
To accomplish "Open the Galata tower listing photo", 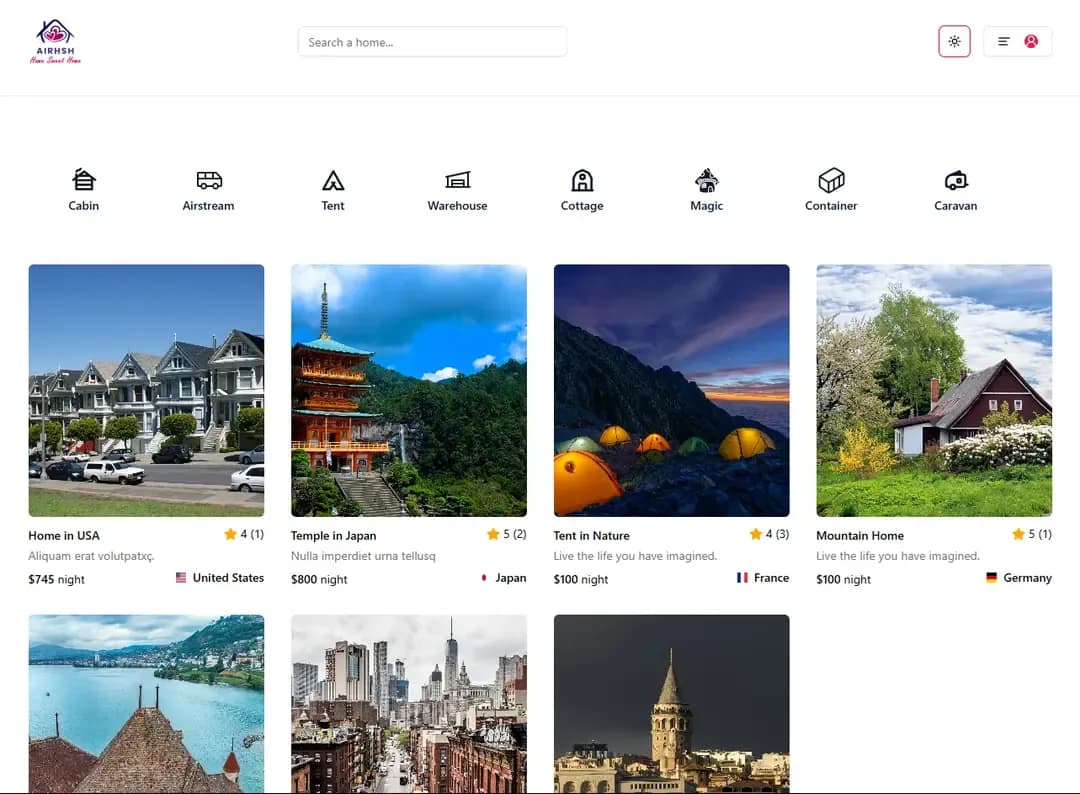I will pyautogui.click(x=672, y=704).
